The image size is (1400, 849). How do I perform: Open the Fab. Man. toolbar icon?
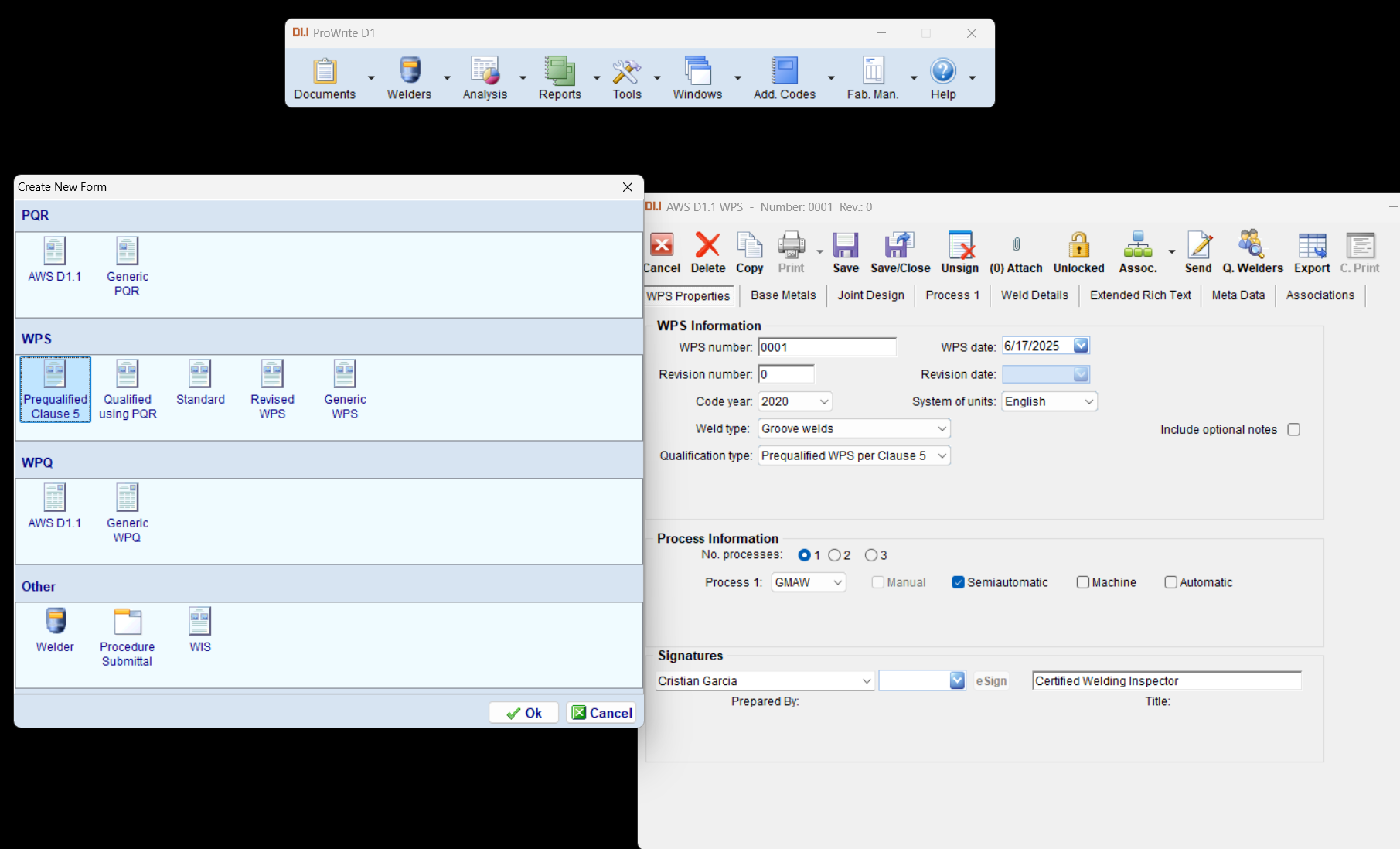(x=873, y=77)
